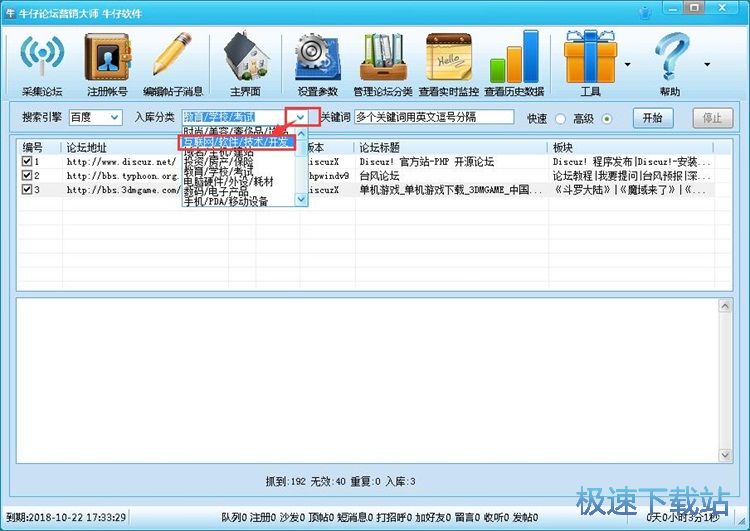This screenshot has height=531, width=750.
Task: Click the skin icon in title bar
Action: point(645,11)
